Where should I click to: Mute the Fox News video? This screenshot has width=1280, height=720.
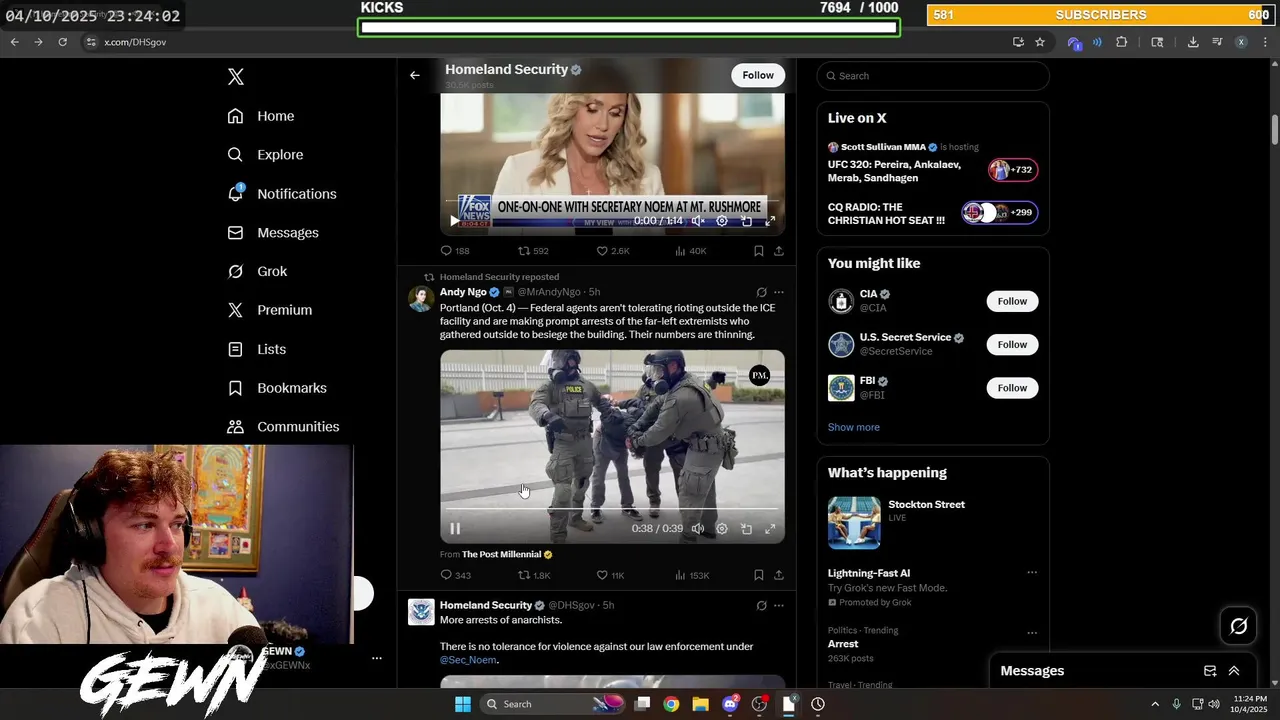point(698,221)
